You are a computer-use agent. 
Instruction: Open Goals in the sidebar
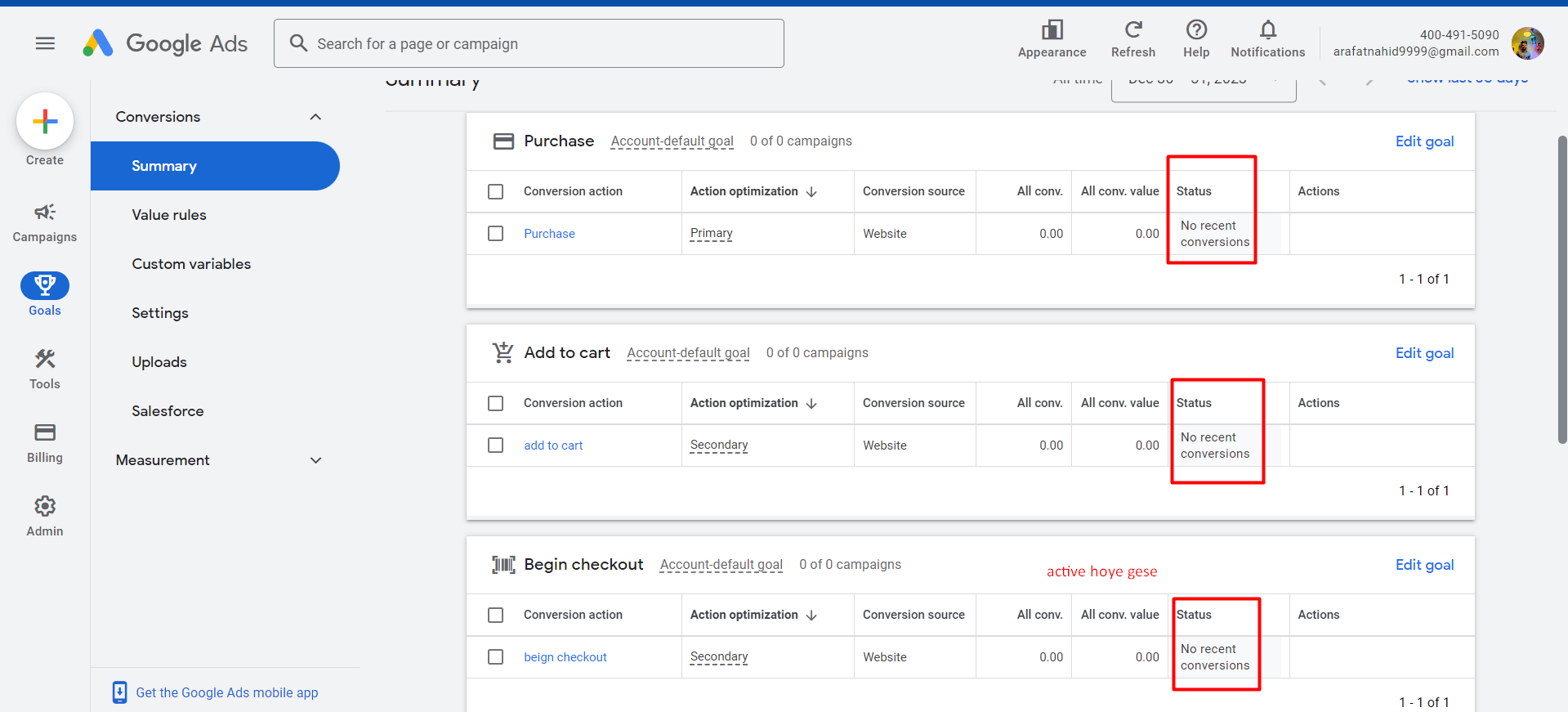(x=45, y=294)
